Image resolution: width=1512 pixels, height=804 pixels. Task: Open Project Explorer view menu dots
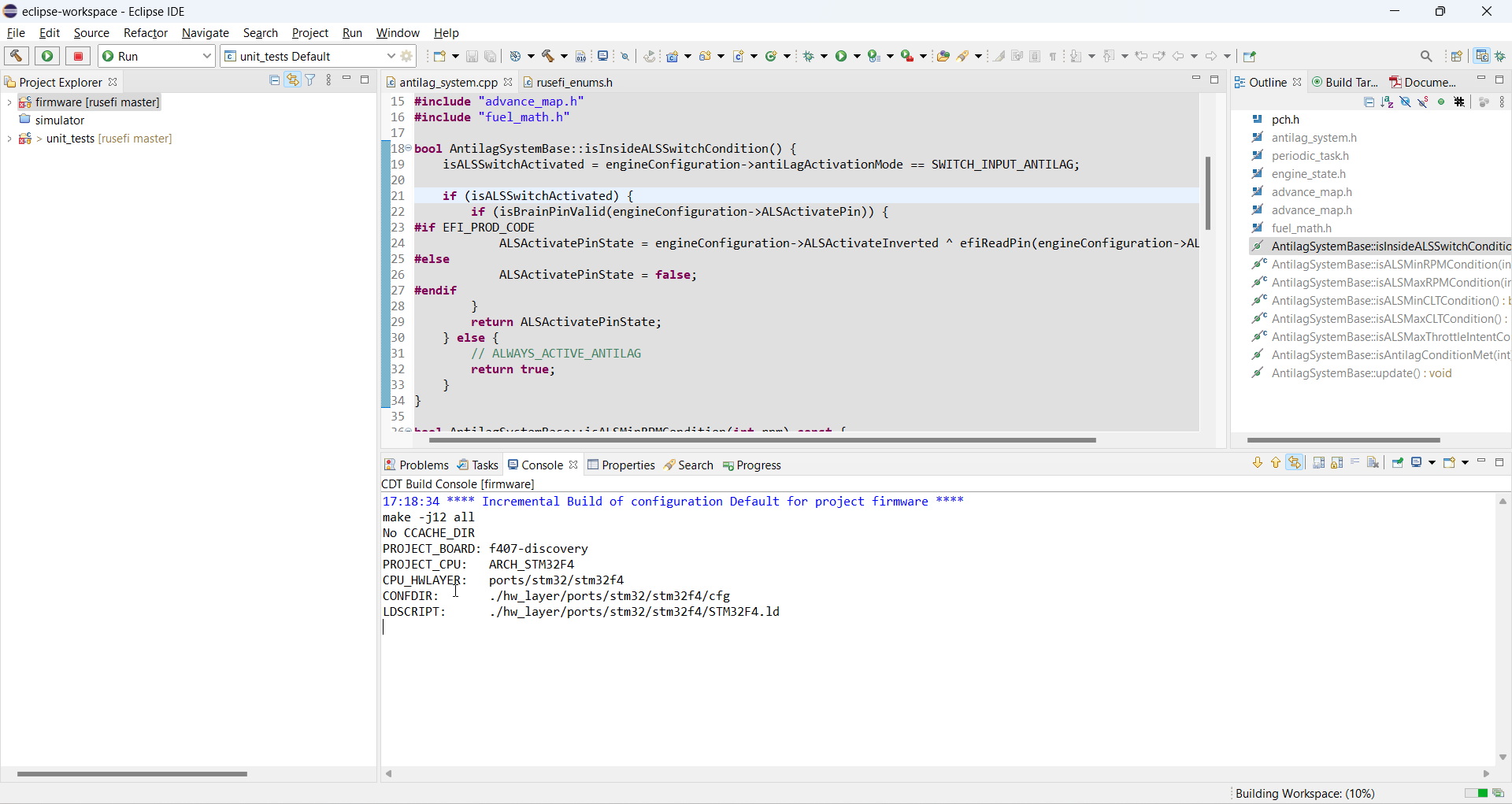(328, 80)
